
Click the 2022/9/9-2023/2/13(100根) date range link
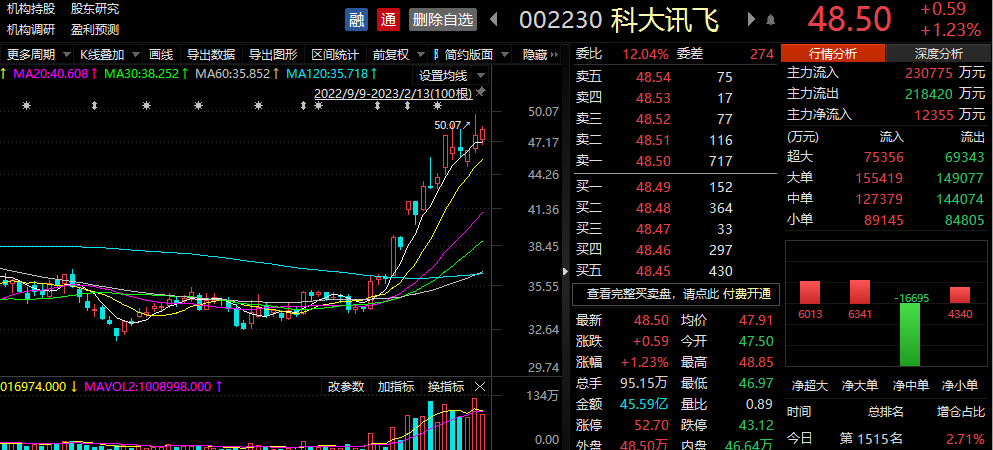(x=393, y=94)
